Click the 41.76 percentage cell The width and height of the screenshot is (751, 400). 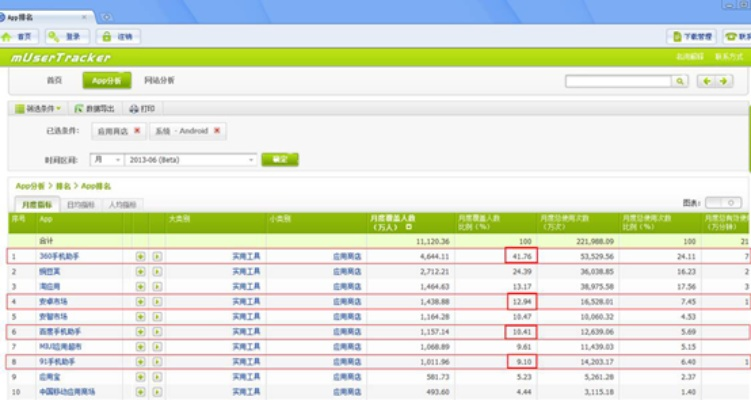click(522, 256)
